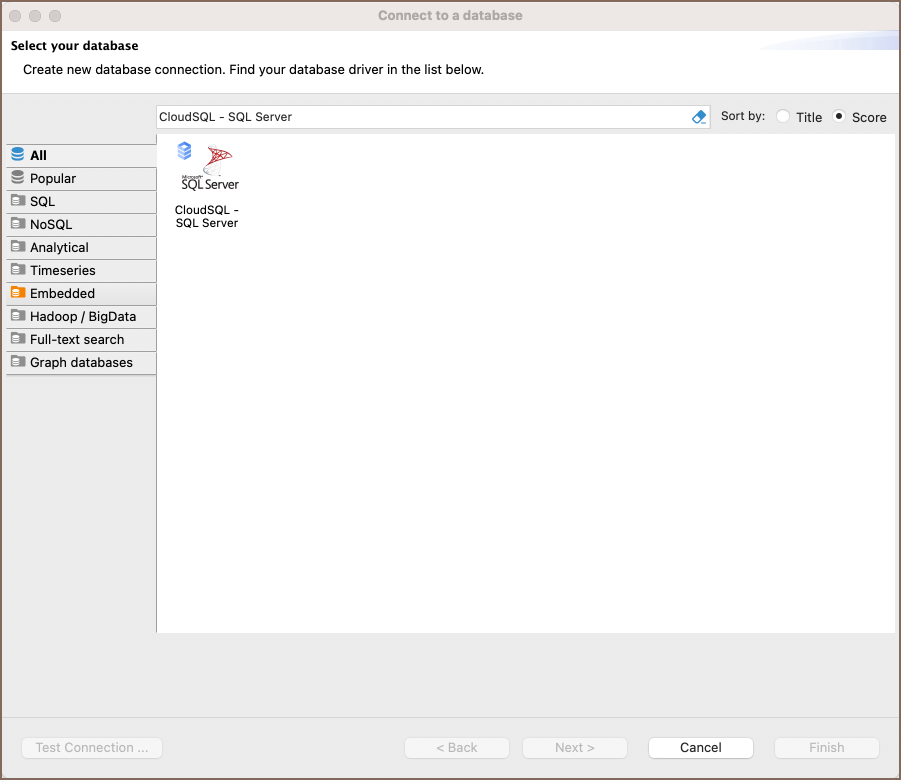Select the Score sort radio button
The image size is (901, 780).
tap(838, 116)
